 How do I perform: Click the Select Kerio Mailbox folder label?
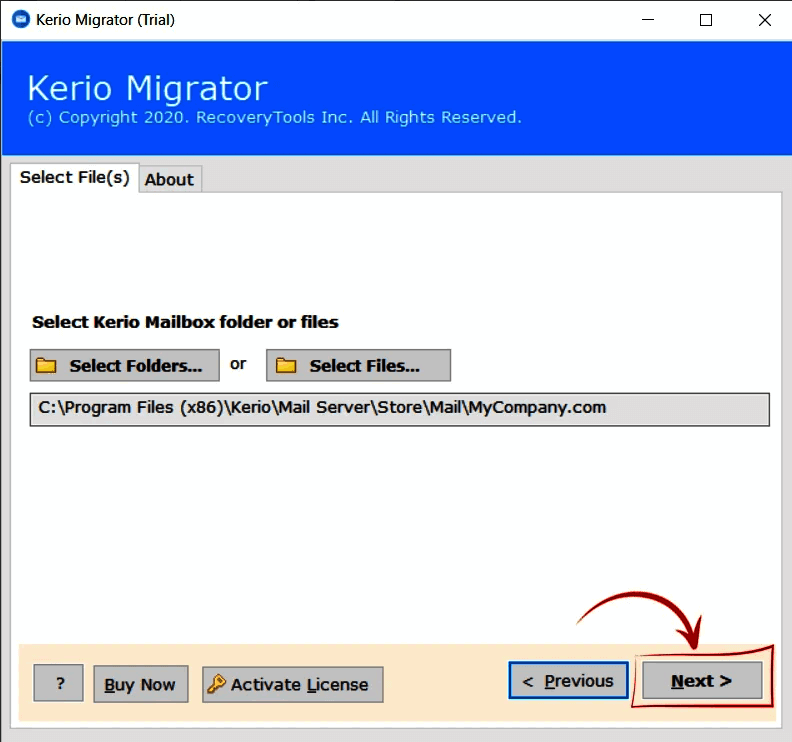(185, 322)
